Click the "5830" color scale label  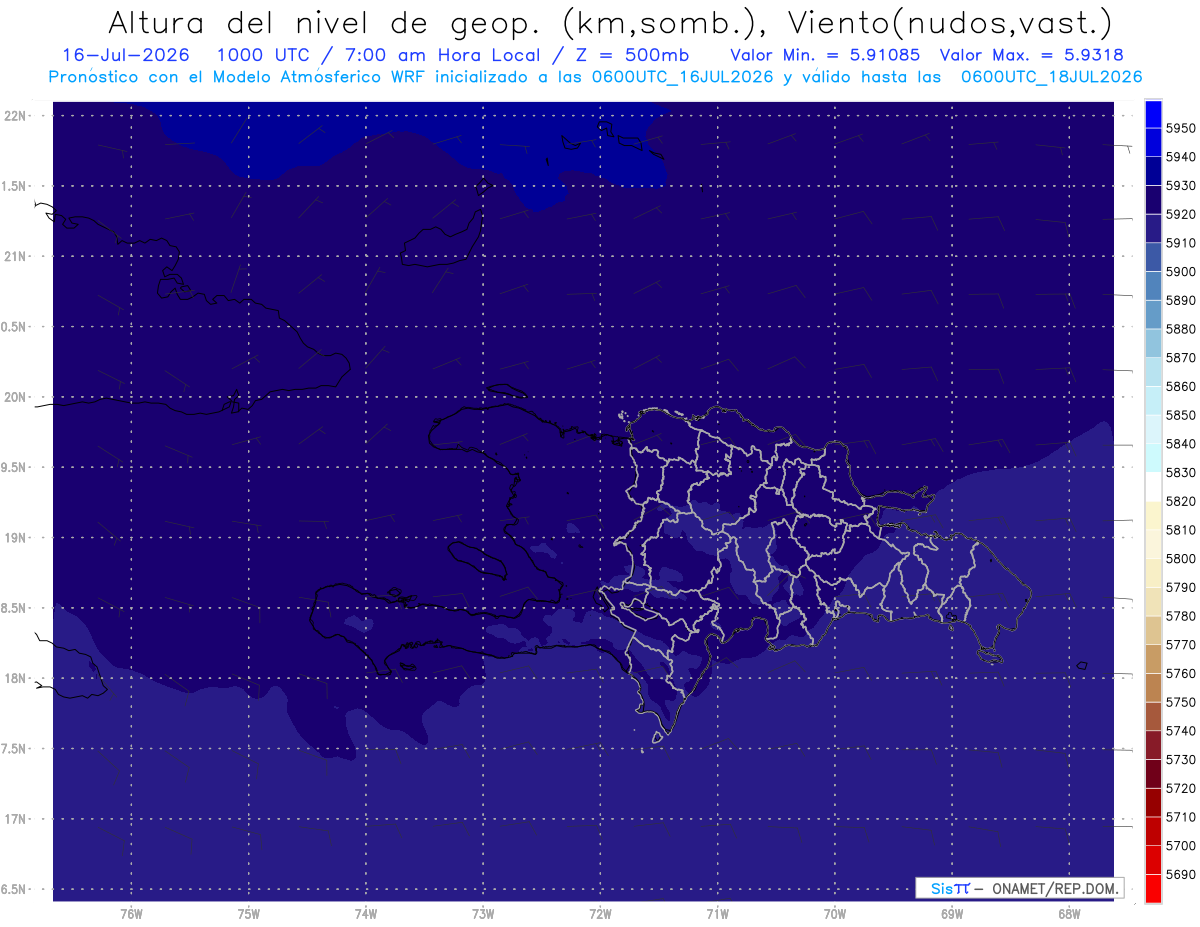(1180, 472)
